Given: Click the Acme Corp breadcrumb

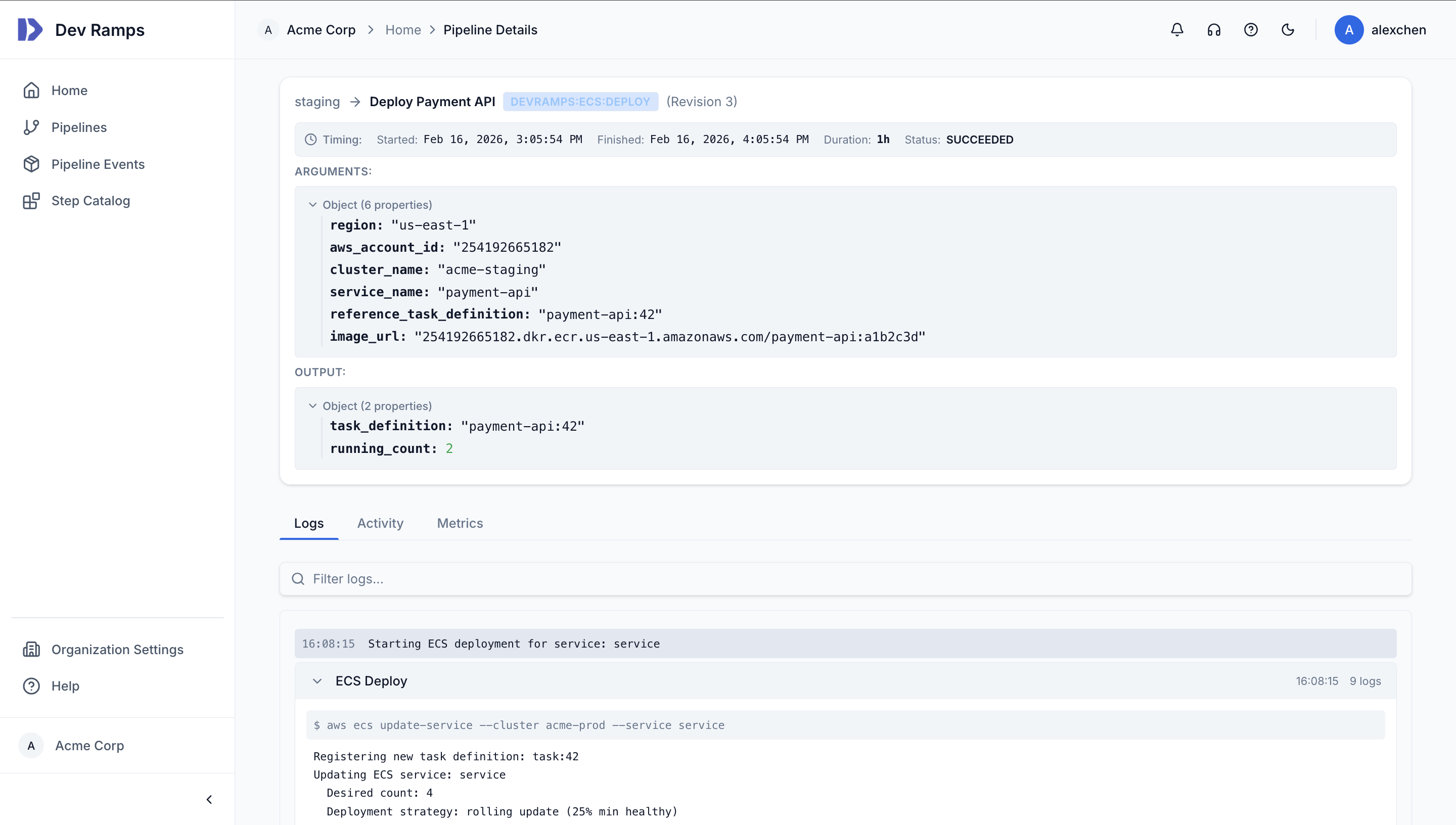Looking at the screenshot, I should click(x=321, y=29).
